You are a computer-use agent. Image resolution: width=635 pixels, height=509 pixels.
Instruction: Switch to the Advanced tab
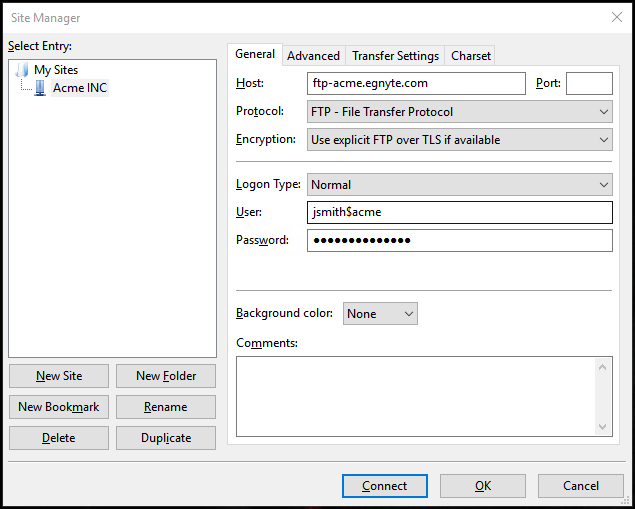313,56
